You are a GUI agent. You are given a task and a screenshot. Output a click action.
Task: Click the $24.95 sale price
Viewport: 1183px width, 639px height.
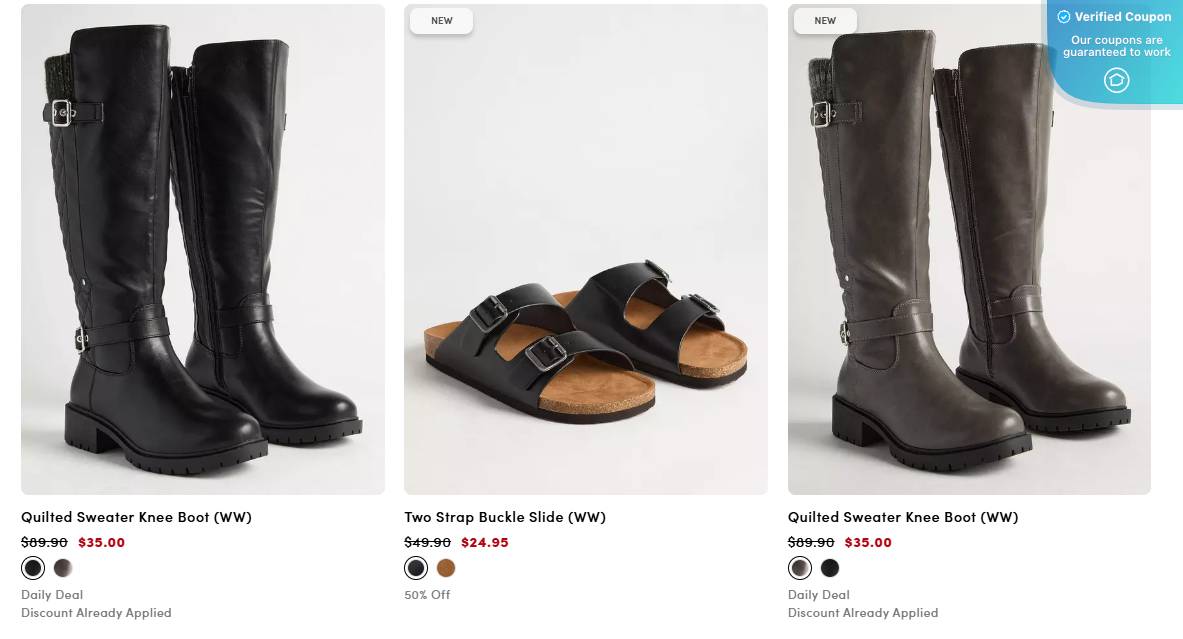click(485, 543)
